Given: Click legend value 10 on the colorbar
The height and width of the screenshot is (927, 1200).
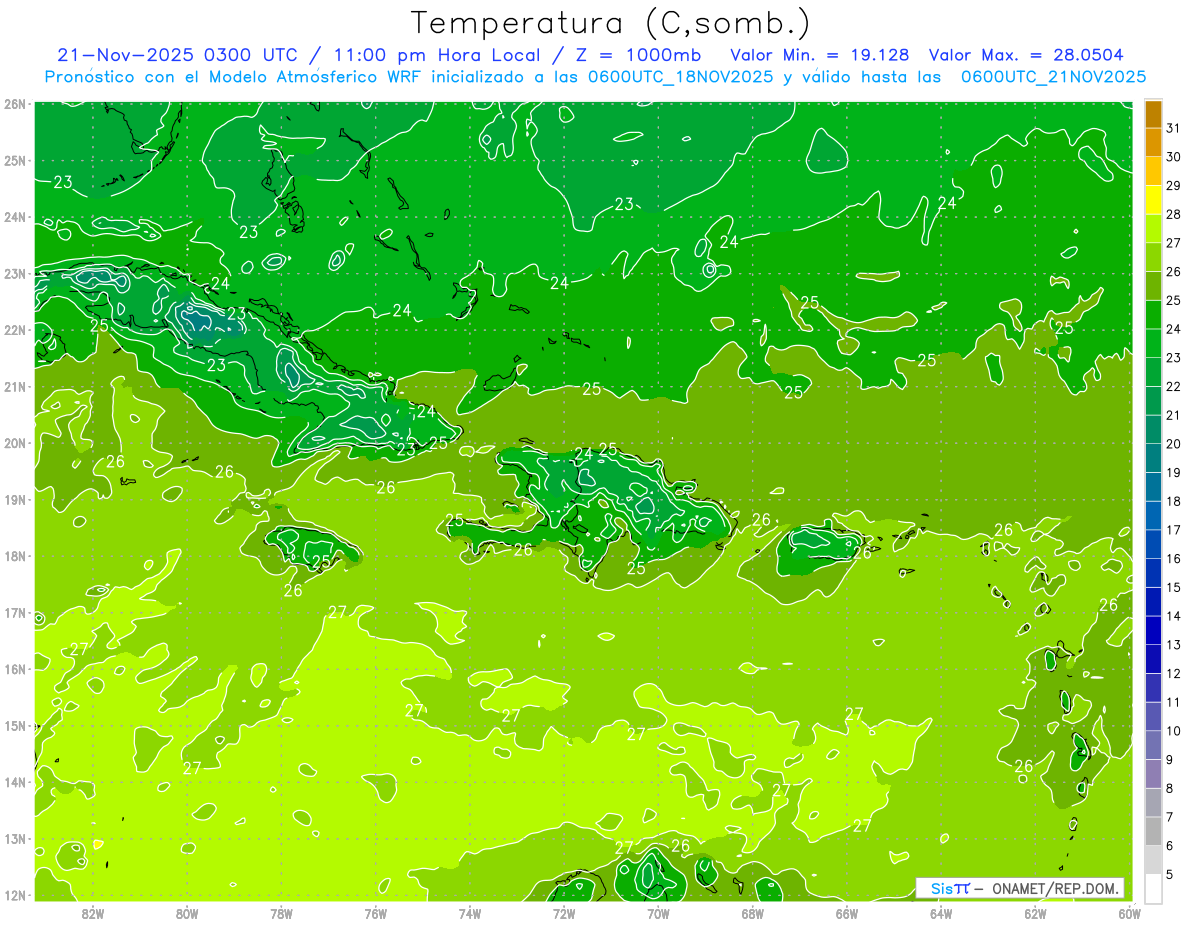Looking at the screenshot, I should pos(1174,730).
